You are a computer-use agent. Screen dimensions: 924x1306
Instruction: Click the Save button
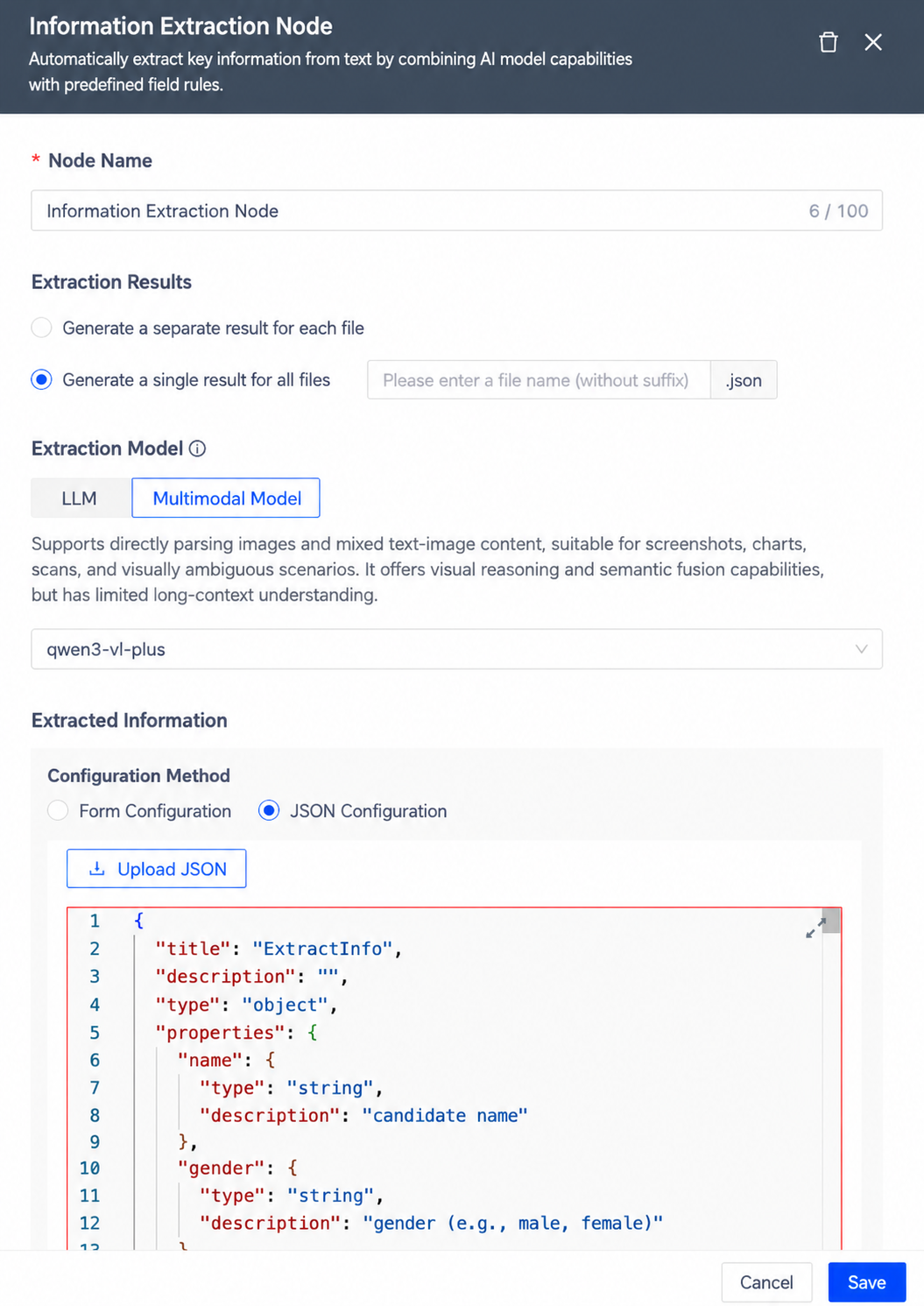(866, 1282)
